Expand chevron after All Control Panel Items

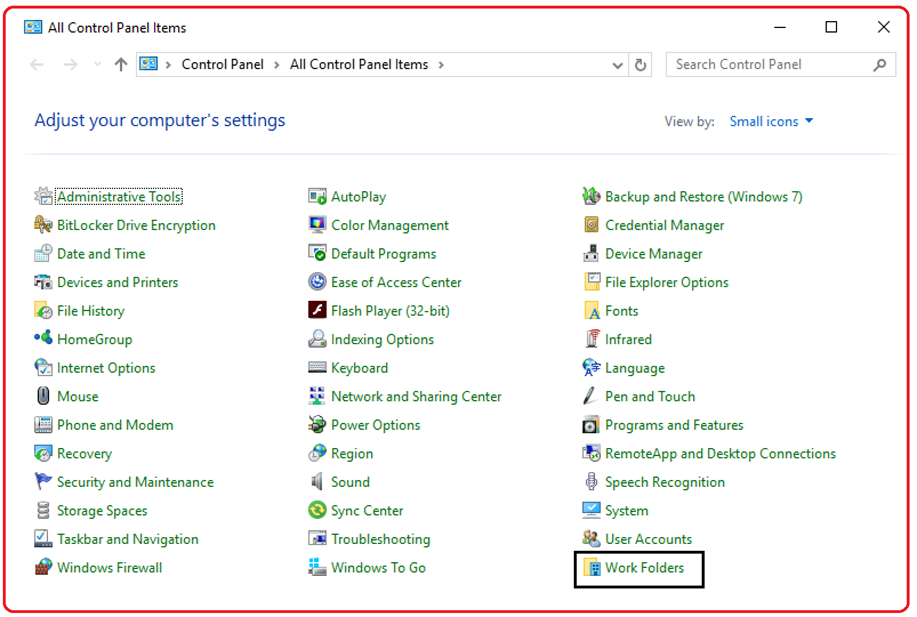[441, 65]
